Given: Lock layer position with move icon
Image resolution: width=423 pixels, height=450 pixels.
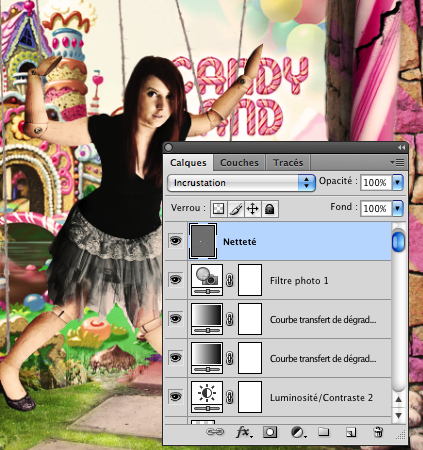Looking at the screenshot, I should pos(253,209).
